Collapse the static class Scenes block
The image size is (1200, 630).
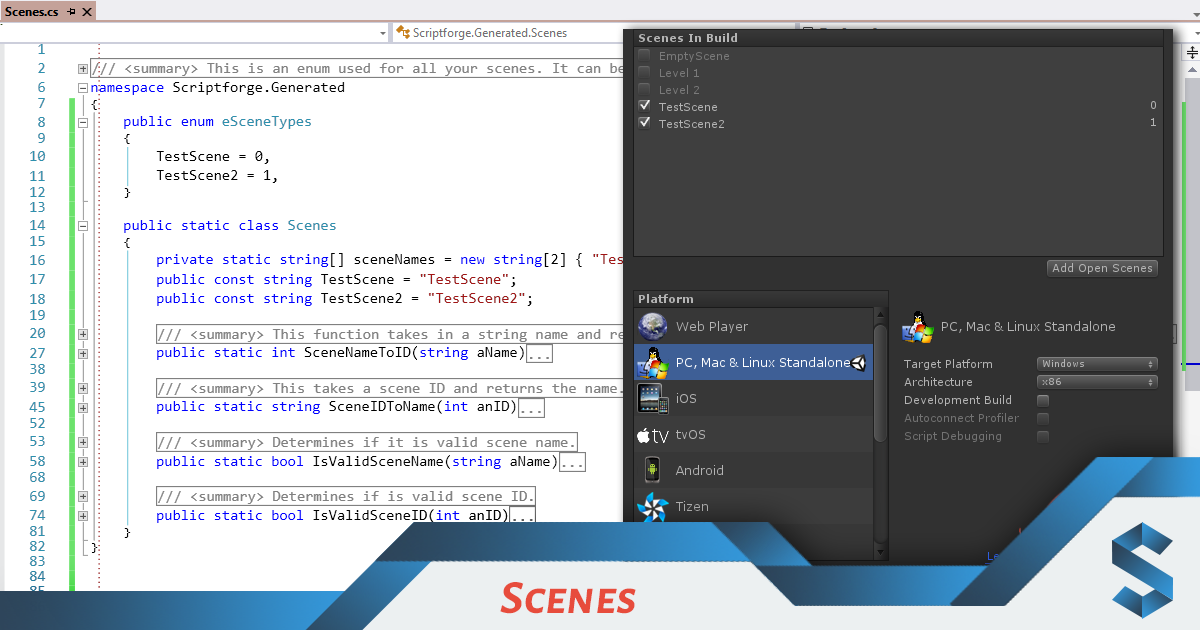pyautogui.click(x=83, y=226)
